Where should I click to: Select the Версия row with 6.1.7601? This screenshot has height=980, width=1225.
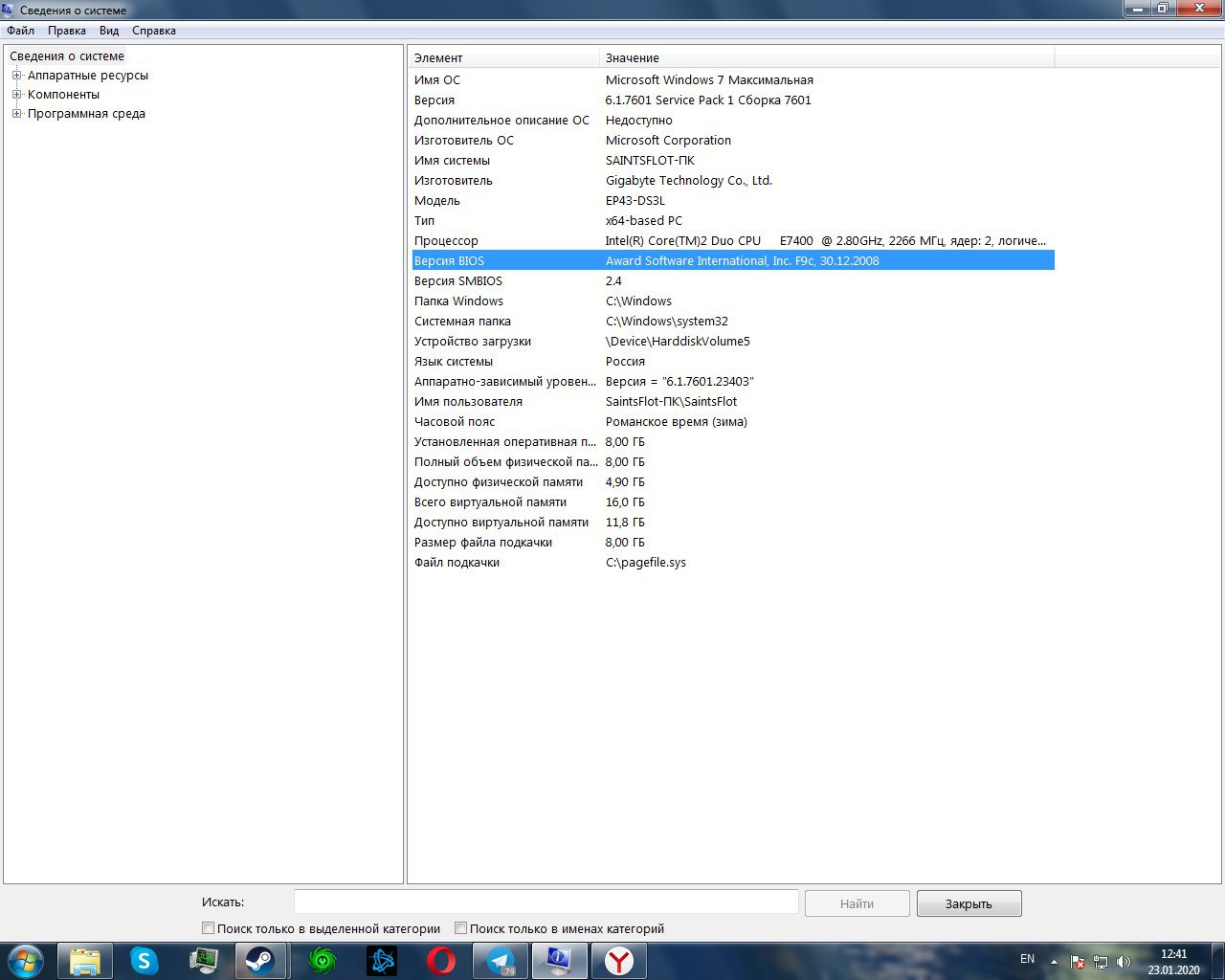pyautogui.click(x=733, y=100)
